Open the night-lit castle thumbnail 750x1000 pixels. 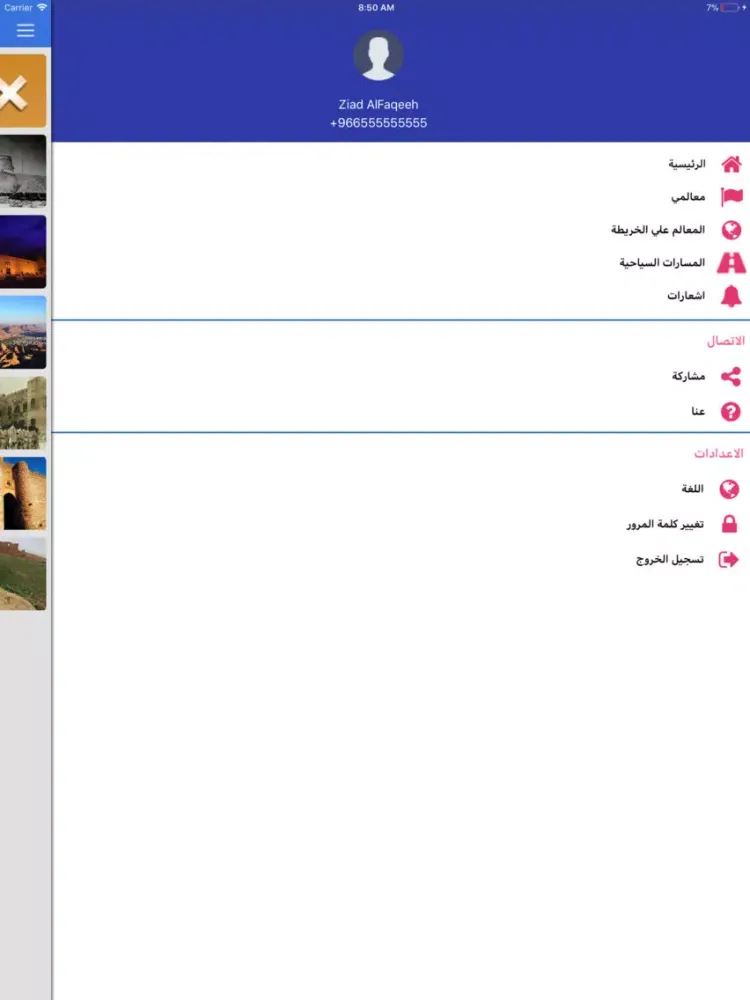[23, 251]
